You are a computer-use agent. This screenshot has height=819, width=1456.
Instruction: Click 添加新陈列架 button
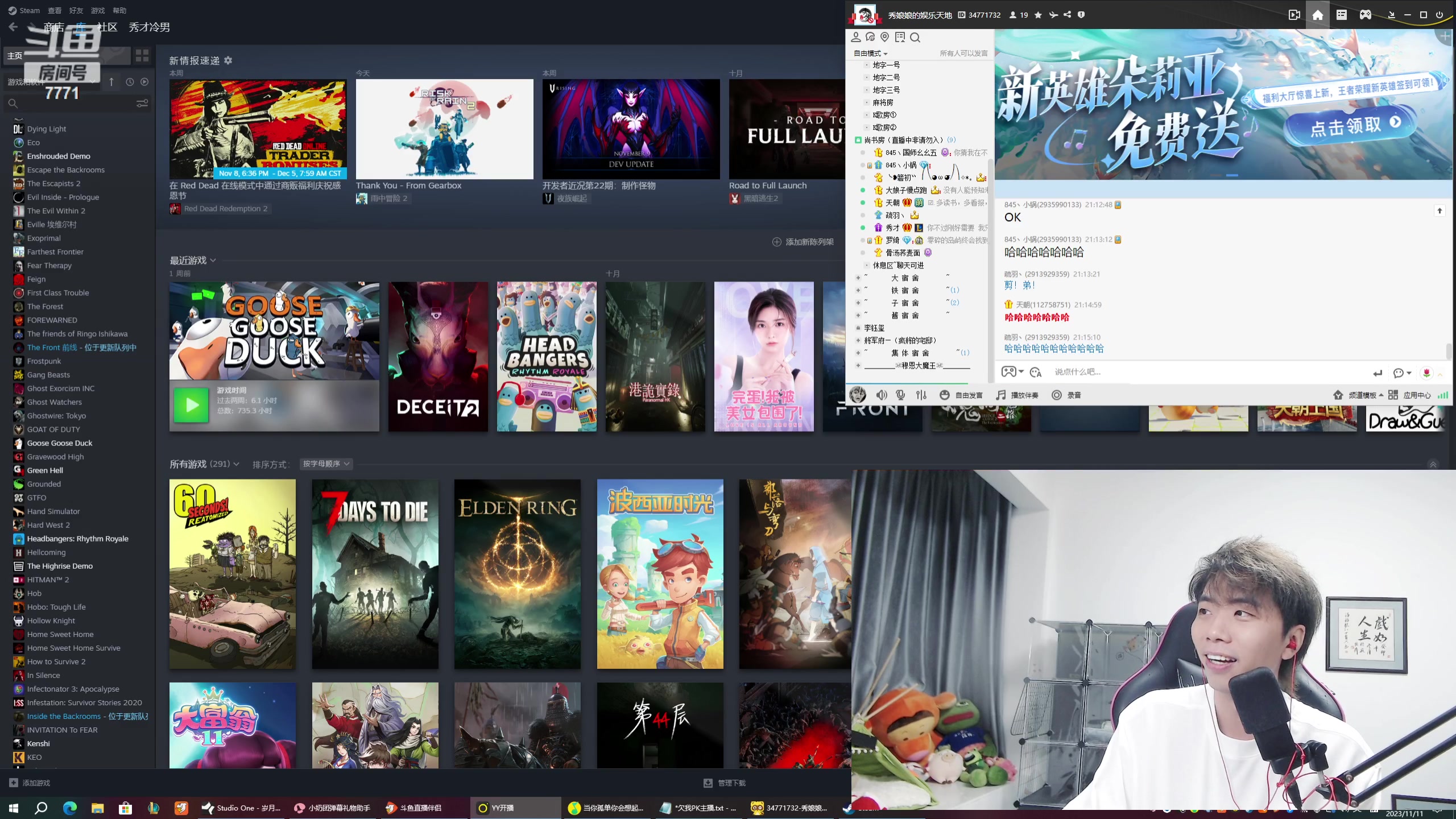click(x=803, y=242)
